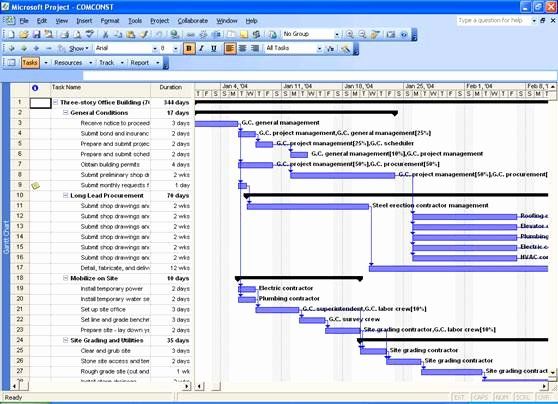558x404 pixels.
Task: Click in the help question box
Action: coord(494,21)
